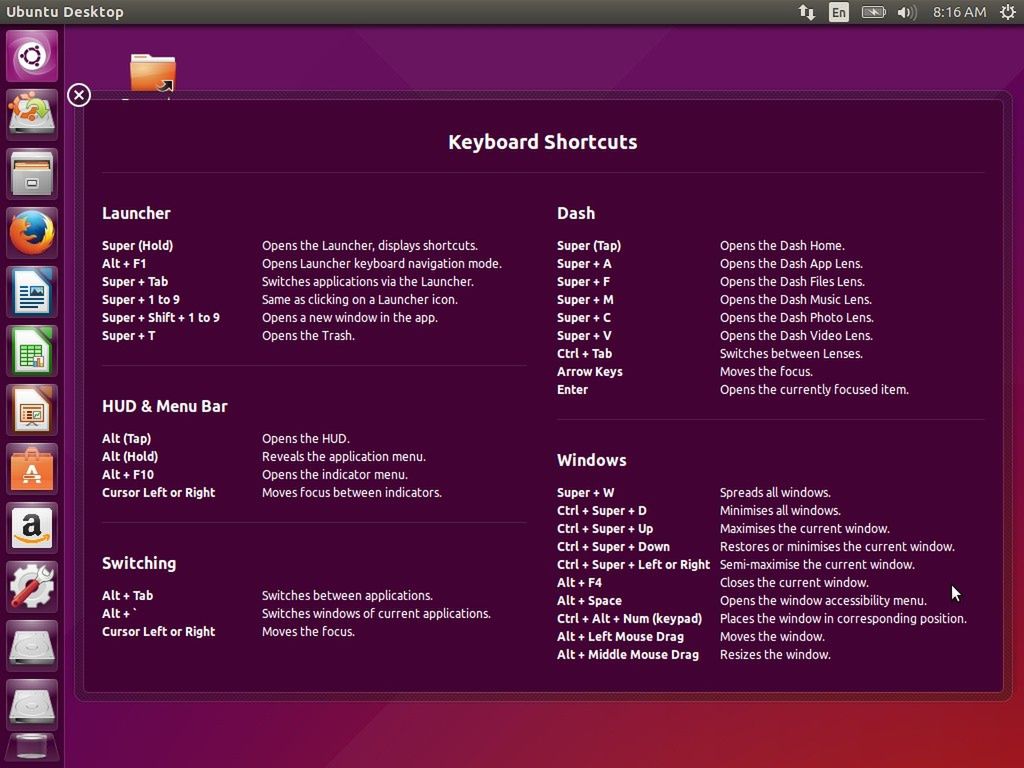
Task: Open the 8:16 AM clock menu
Action: coord(959,12)
